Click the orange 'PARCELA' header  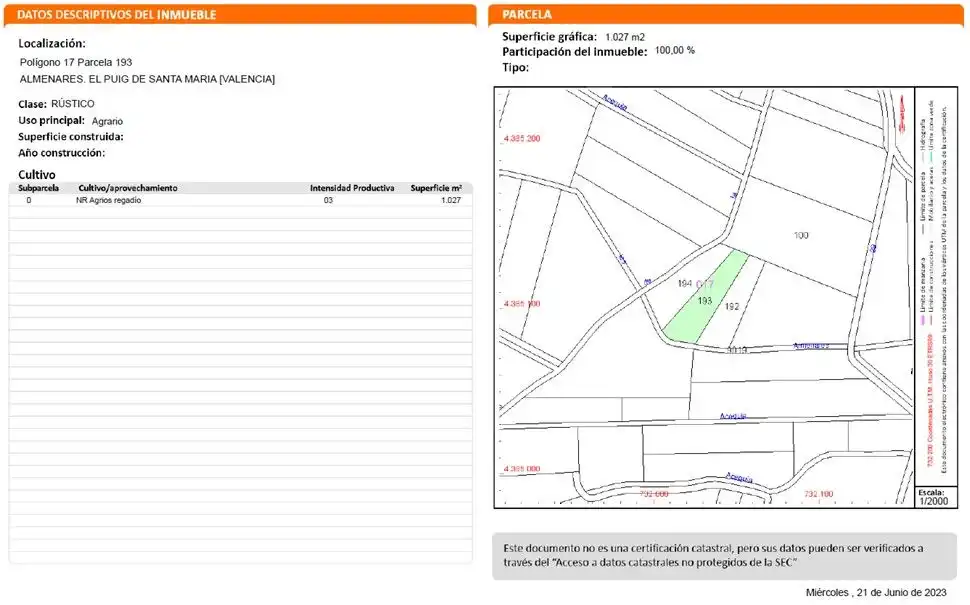point(526,15)
